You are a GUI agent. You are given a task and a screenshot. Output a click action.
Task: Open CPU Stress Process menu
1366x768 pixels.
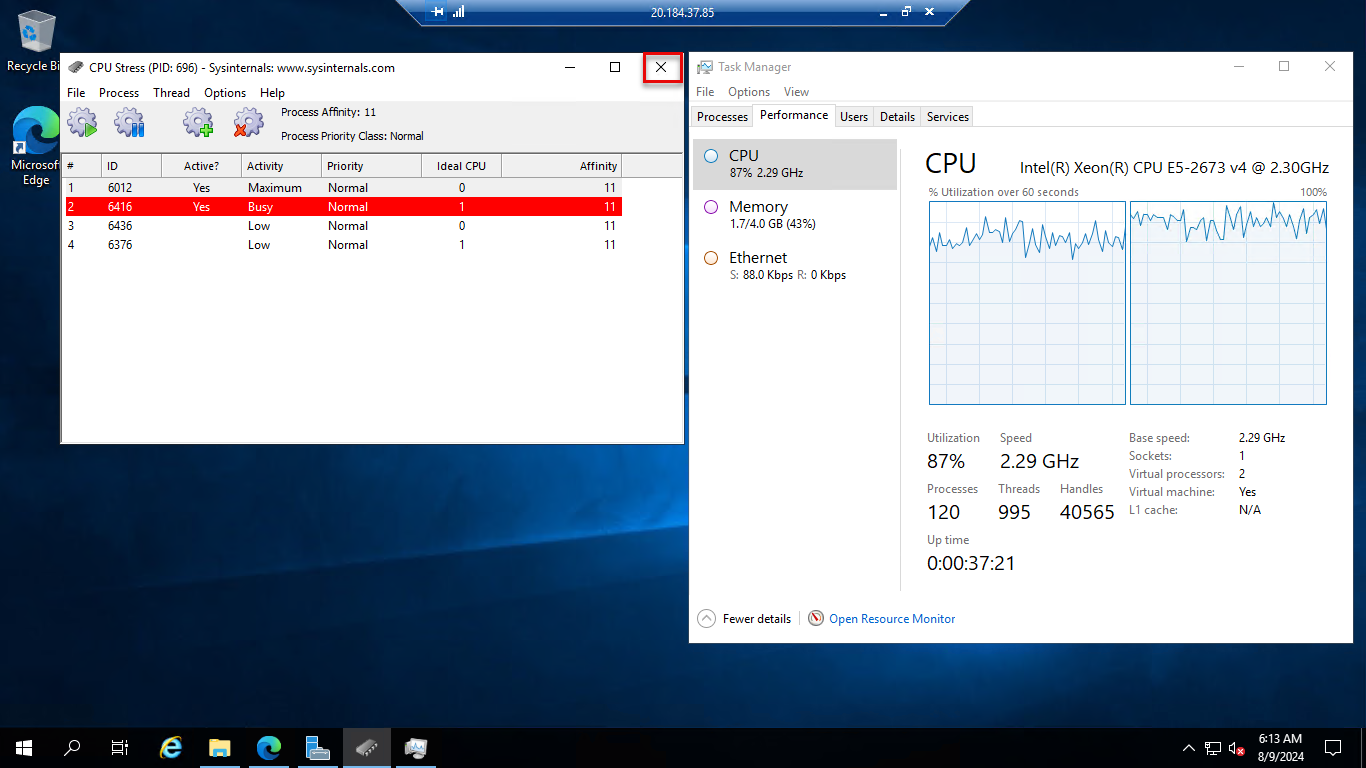[x=119, y=93]
